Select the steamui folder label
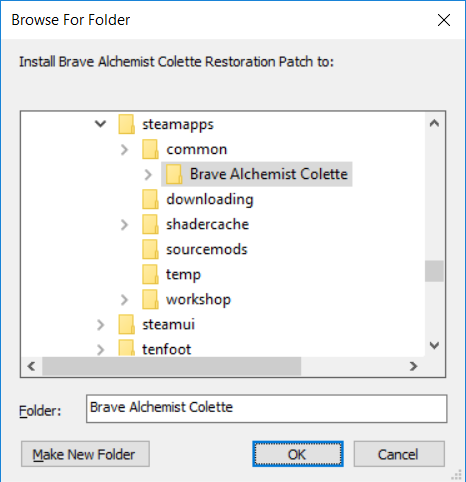Viewport: 466px width, 482px height. point(169,324)
